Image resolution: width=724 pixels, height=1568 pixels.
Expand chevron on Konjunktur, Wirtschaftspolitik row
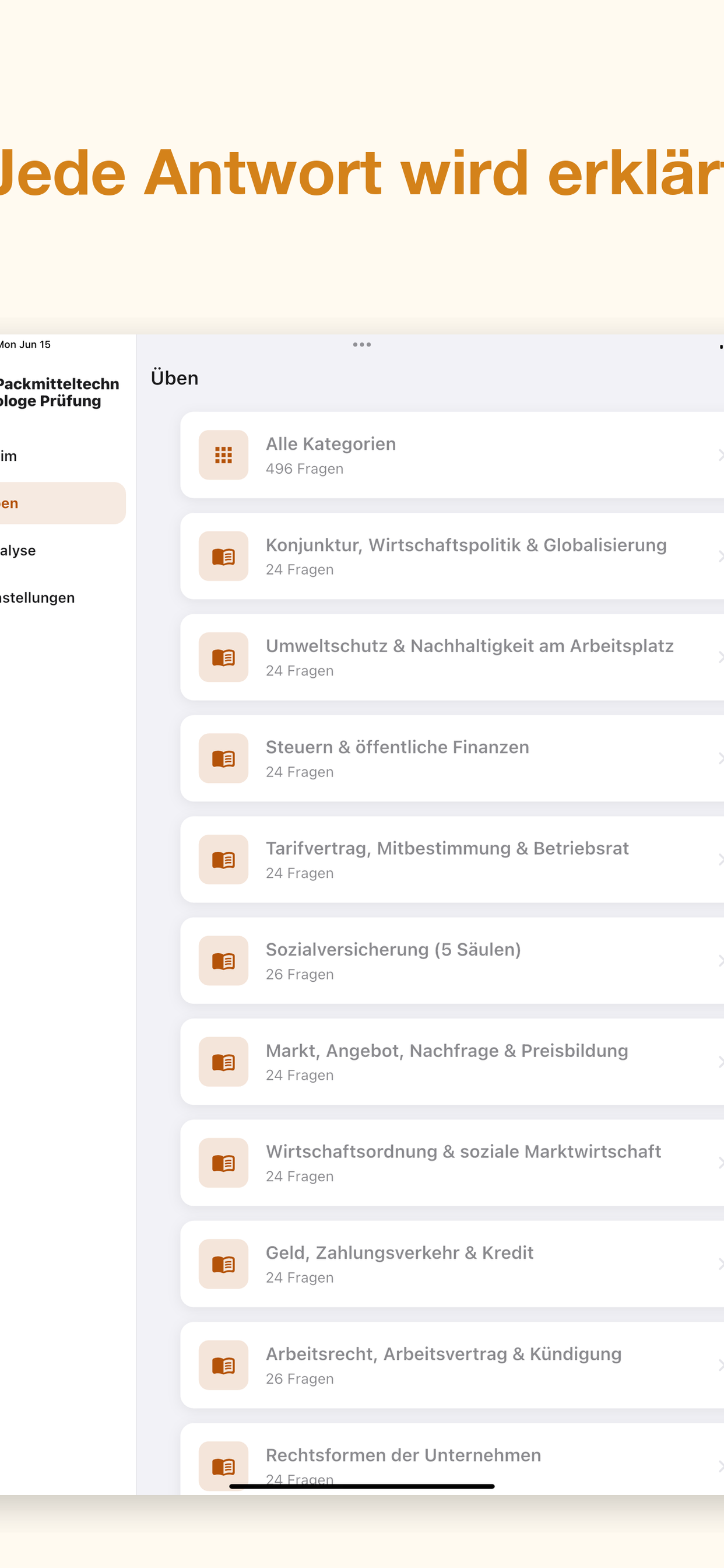coord(721,556)
